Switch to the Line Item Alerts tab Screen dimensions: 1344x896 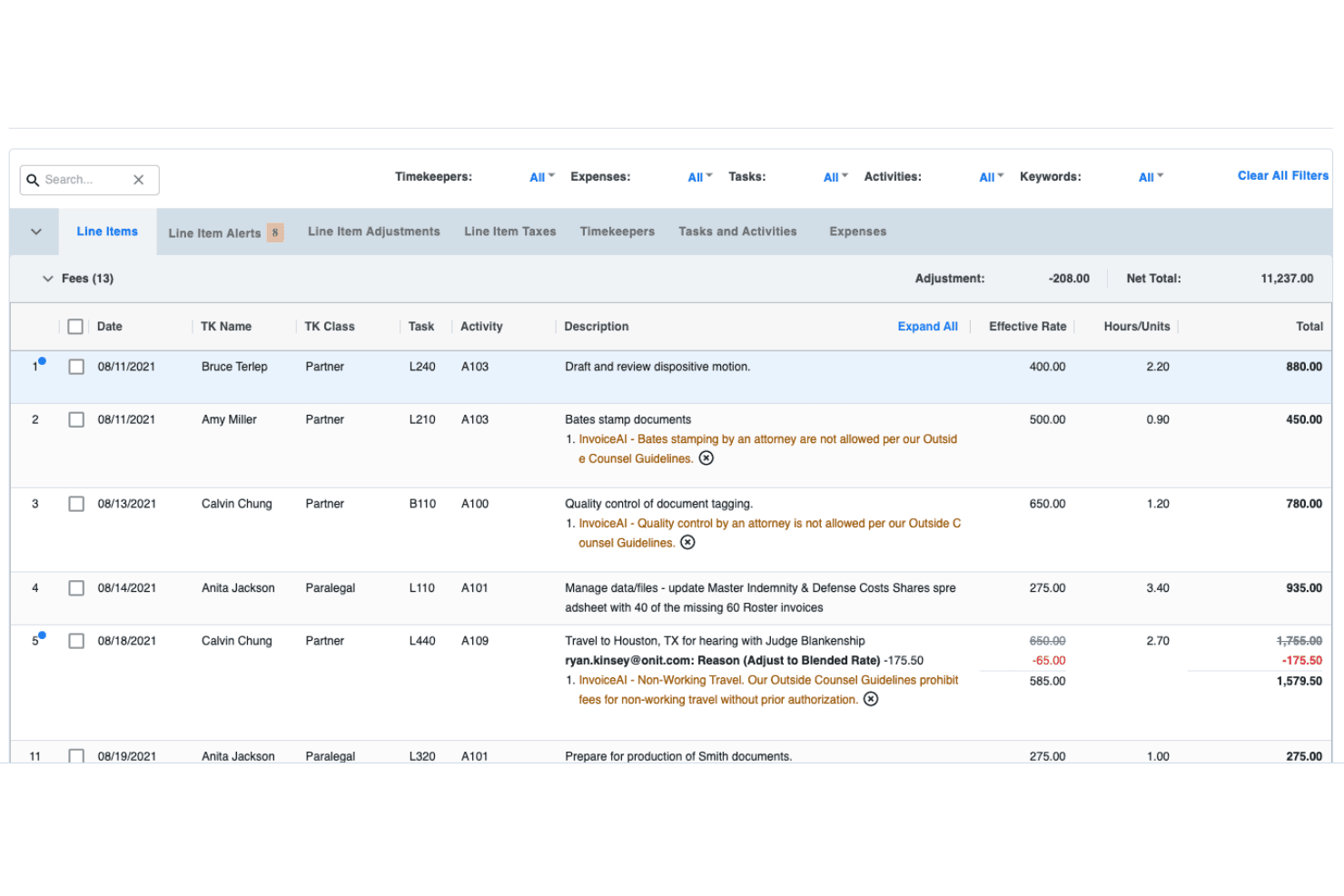[x=226, y=232]
